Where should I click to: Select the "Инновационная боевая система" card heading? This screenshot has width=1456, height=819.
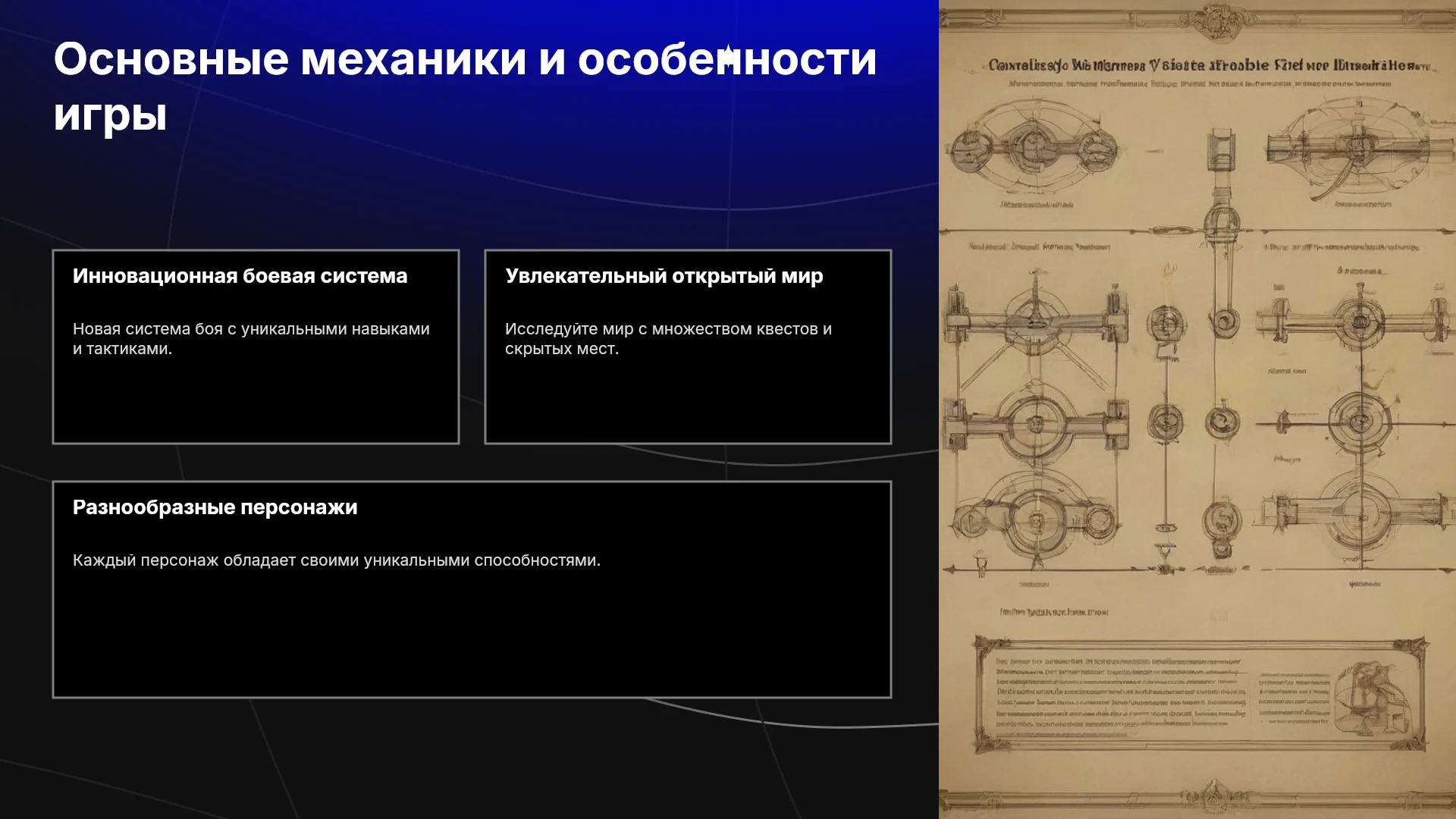point(240,276)
